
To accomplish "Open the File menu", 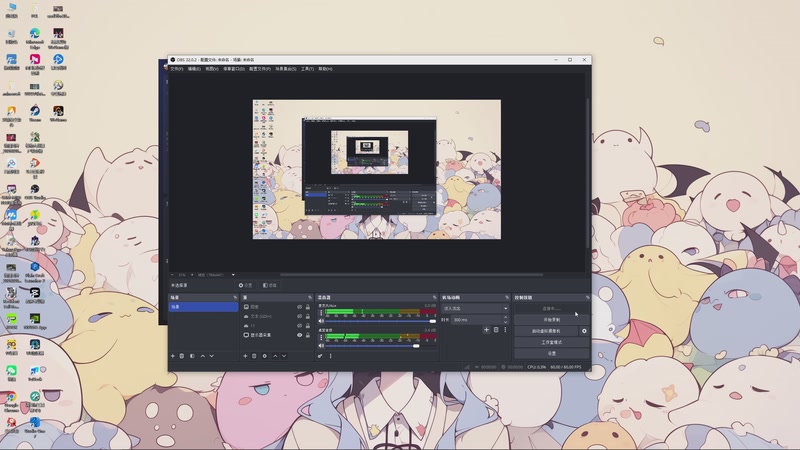I will click(x=177, y=69).
